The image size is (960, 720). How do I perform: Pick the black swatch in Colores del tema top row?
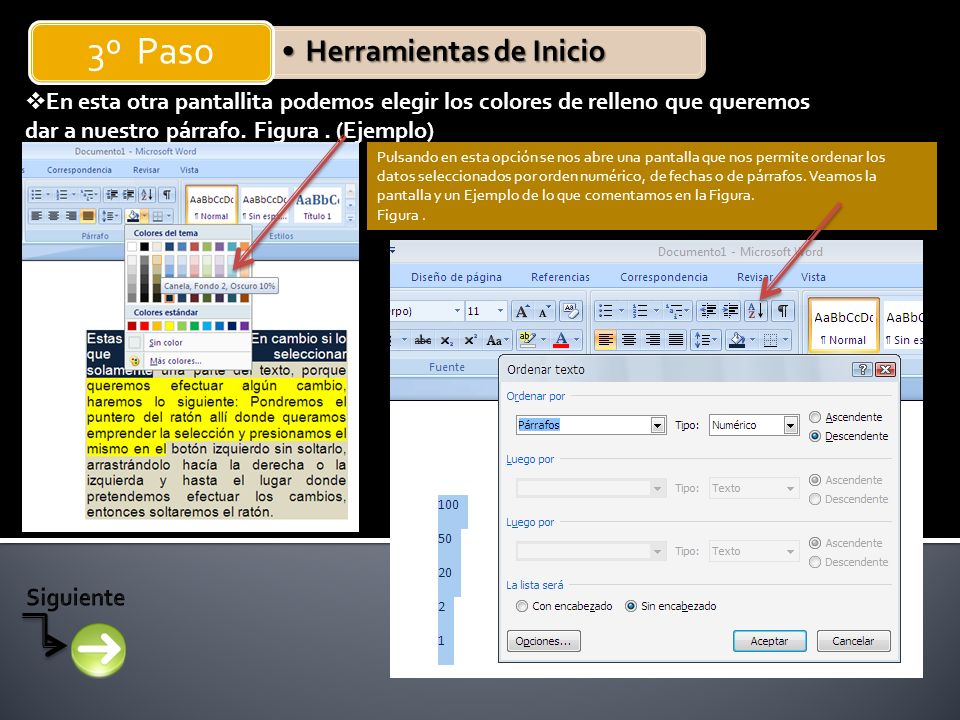pyautogui.click(x=144, y=247)
